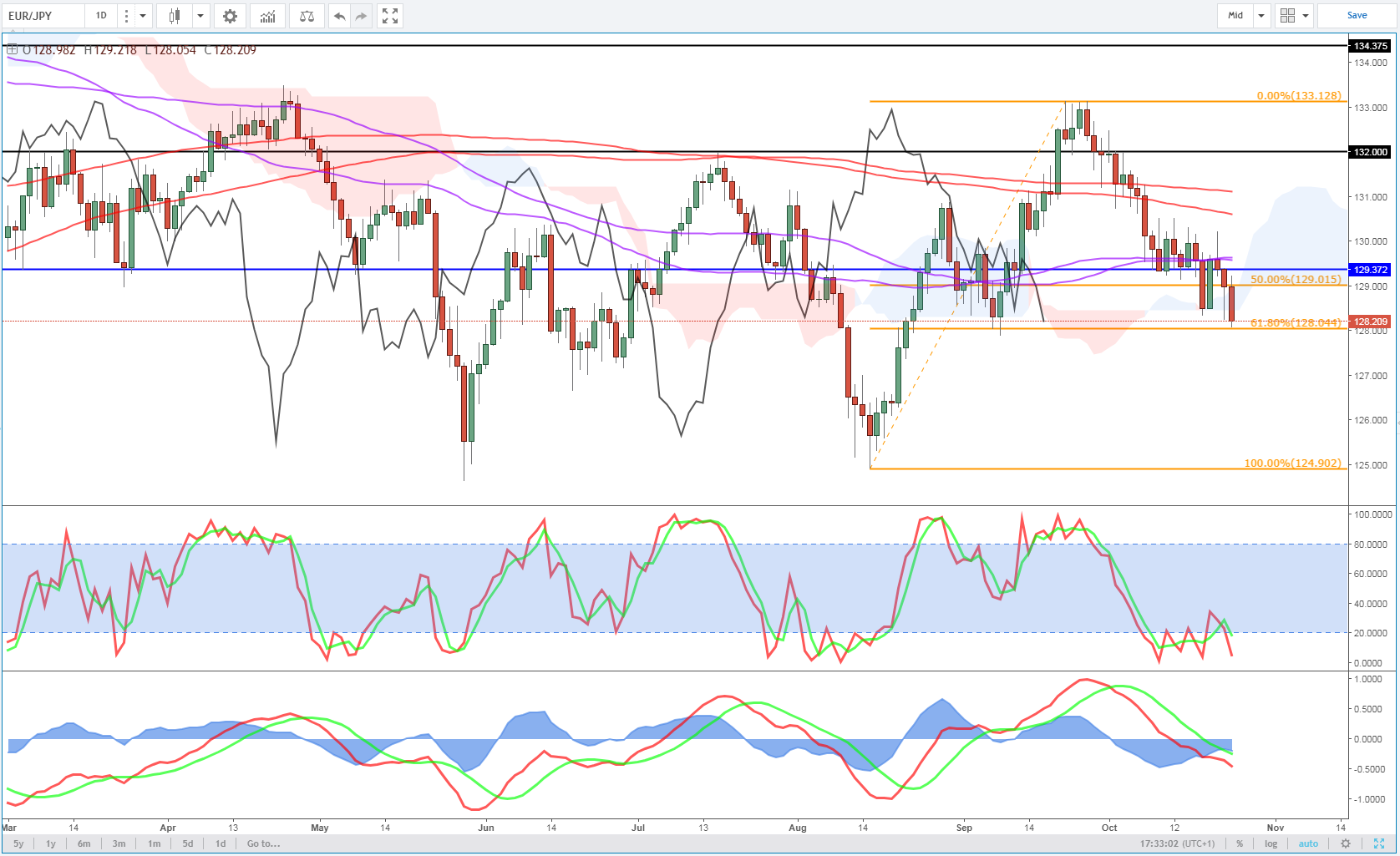1400x856 pixels.
Task: Save the chart layout
Action: pyautogui.click(x=1357, y=16)
